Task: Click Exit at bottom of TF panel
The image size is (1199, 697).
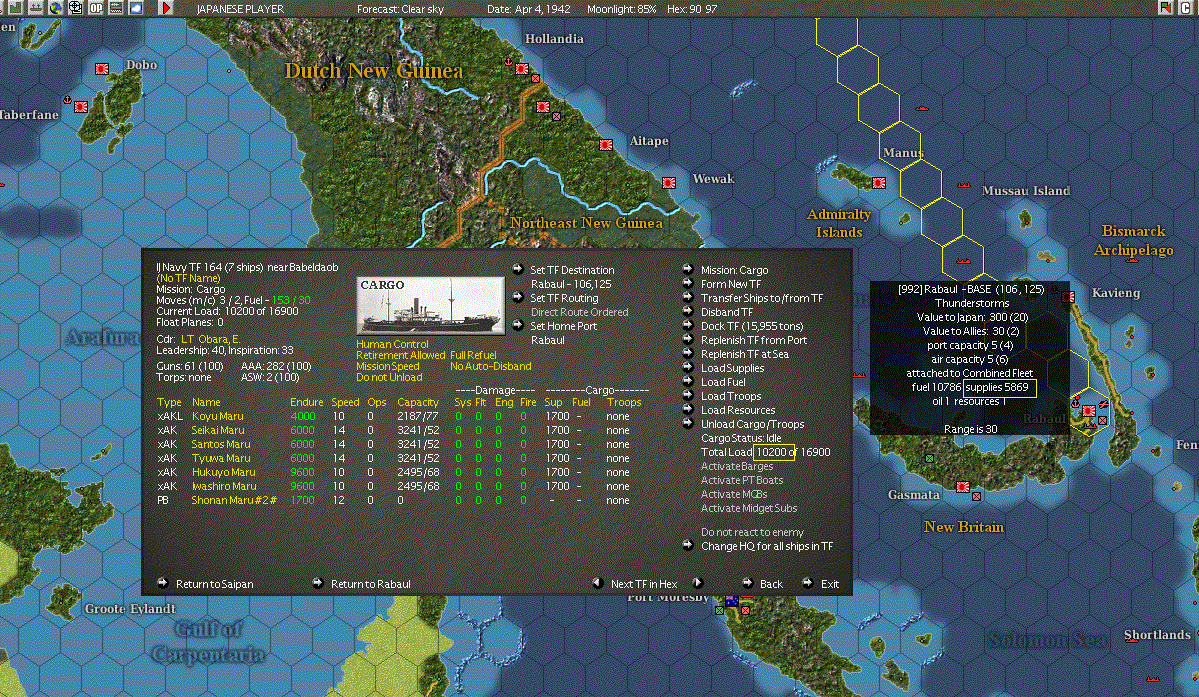Action: click(830, 584)
